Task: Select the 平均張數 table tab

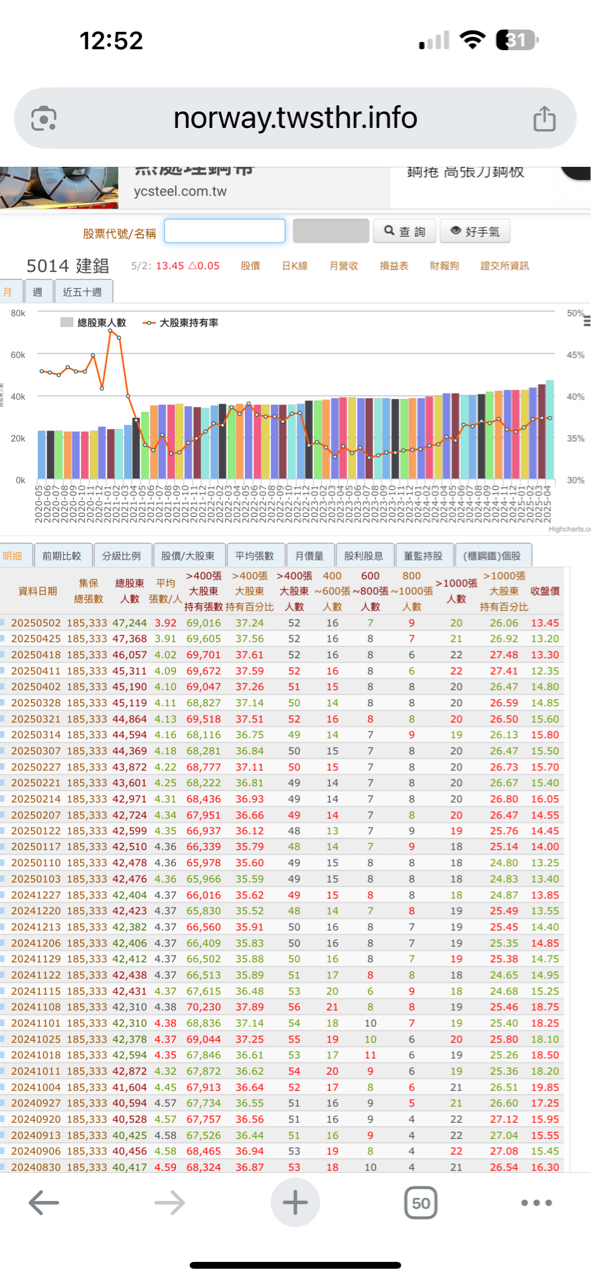Action: (x=255, y=556)
